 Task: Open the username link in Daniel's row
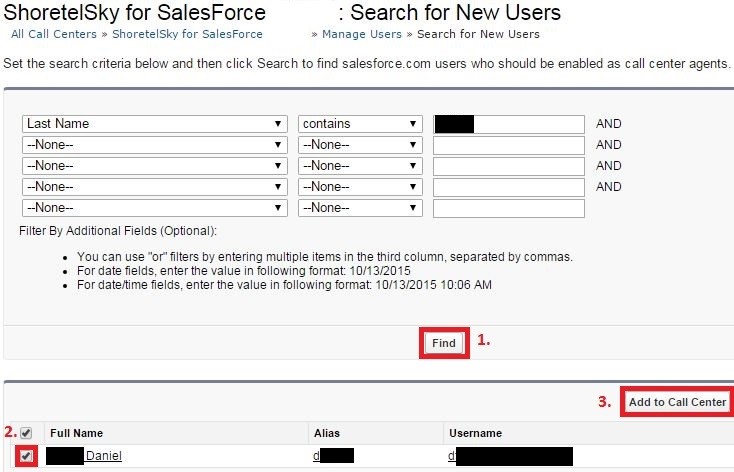coord(510,456)
